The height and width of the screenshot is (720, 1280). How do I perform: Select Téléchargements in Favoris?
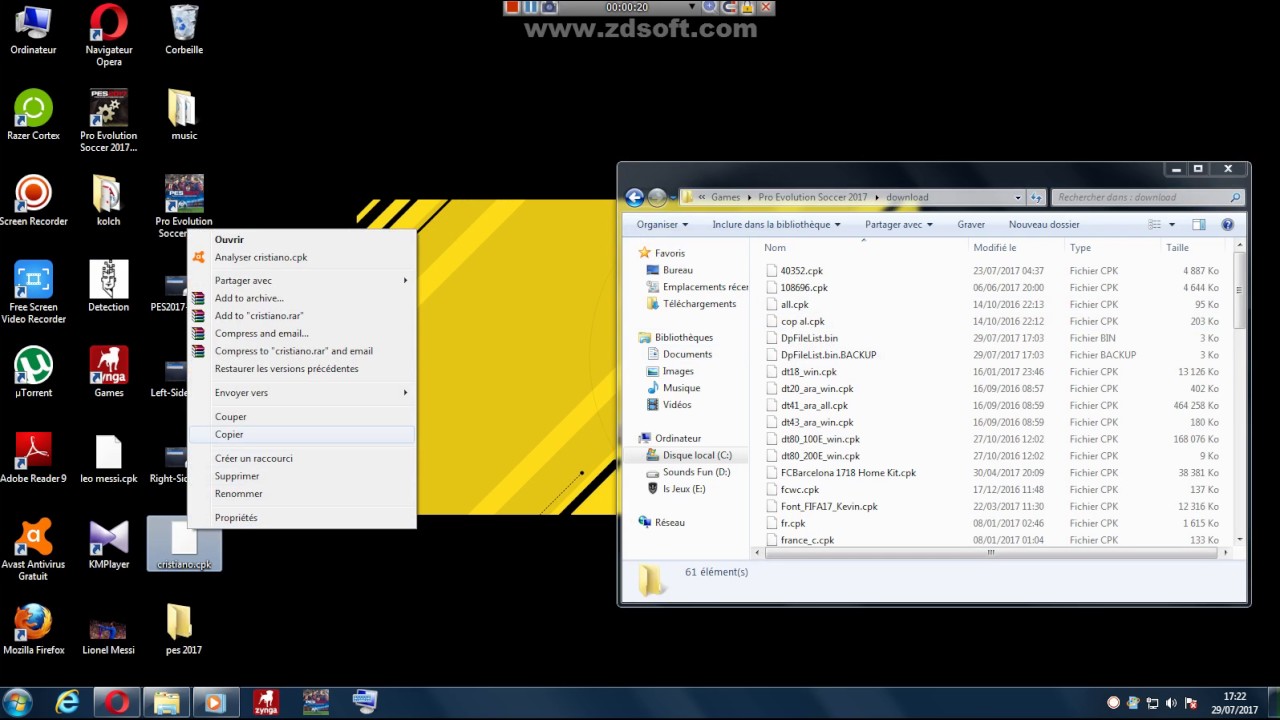[x=691, y=304]
